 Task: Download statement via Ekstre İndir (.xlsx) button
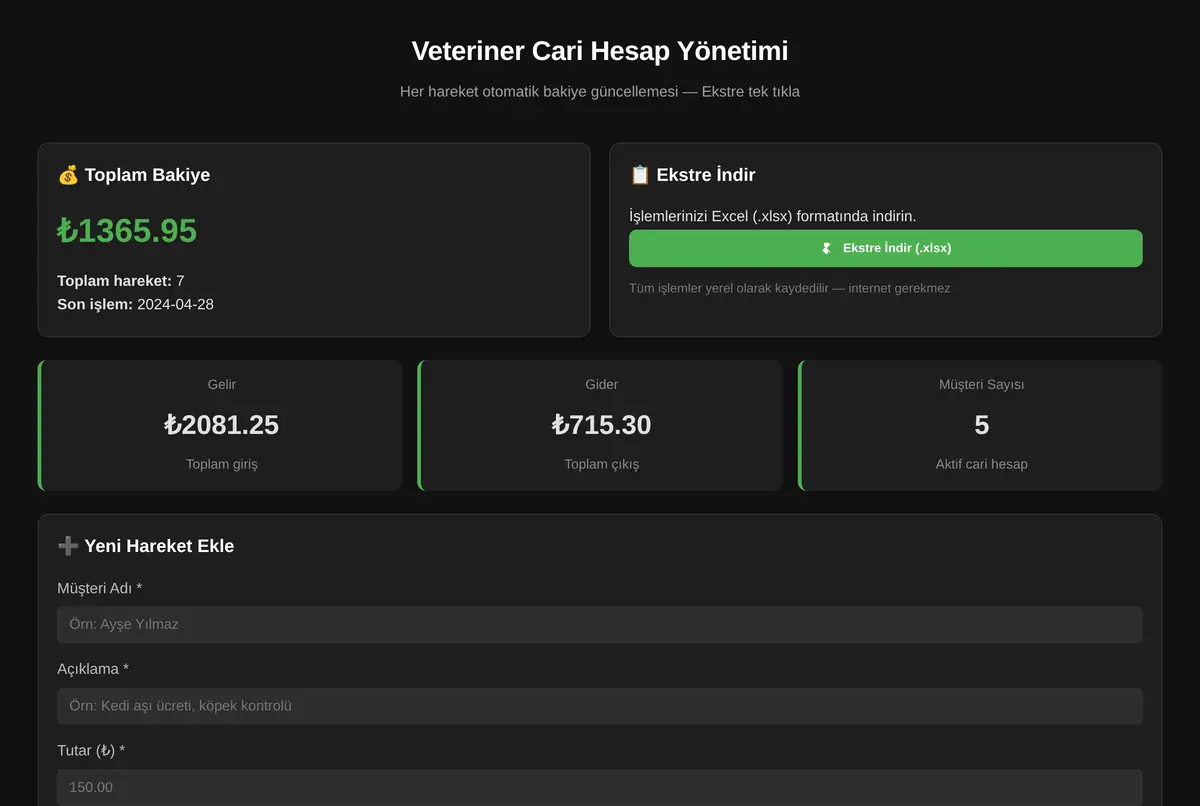(x=885, y=248)
